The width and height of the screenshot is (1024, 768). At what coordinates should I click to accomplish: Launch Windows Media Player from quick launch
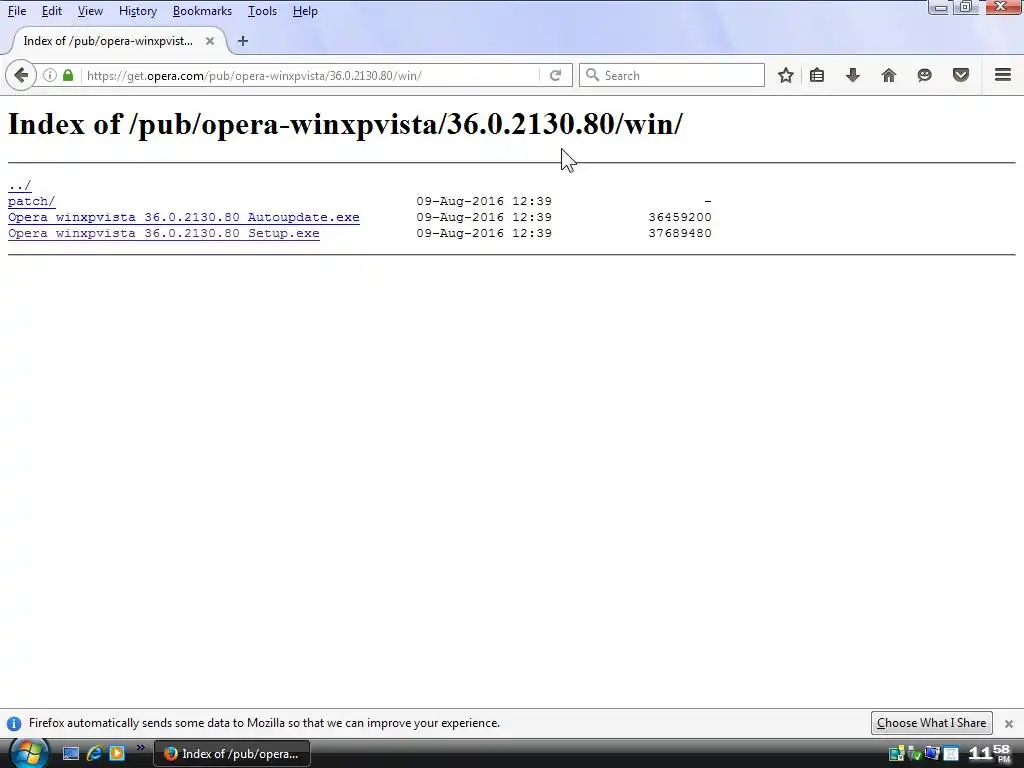(x=117, y=754)
